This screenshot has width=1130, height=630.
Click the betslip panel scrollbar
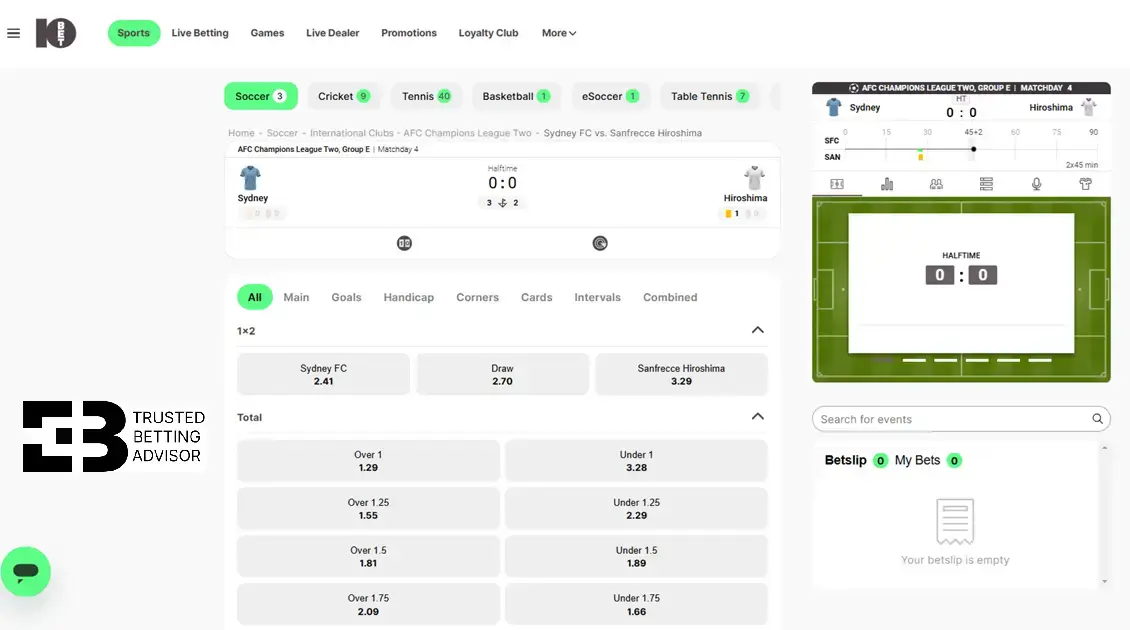[x=1104, y=515]
